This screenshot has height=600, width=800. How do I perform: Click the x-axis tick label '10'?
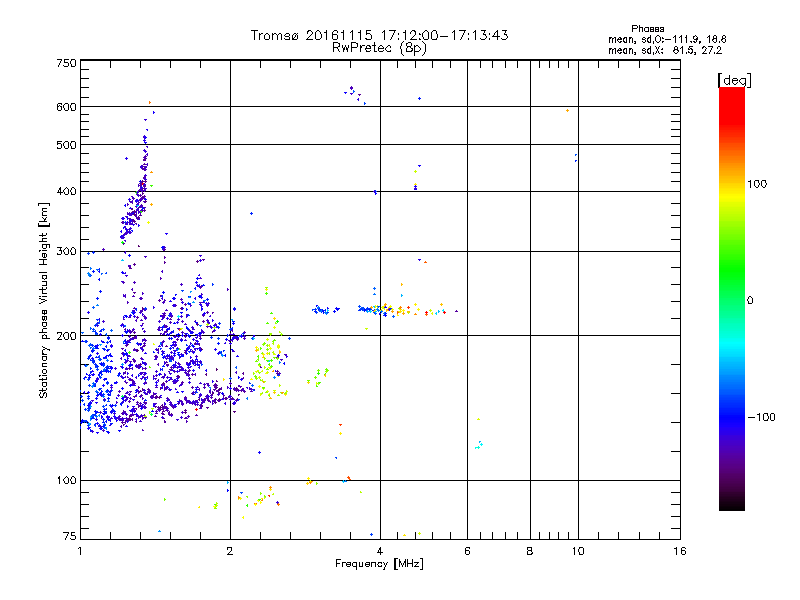coord(578,551)
